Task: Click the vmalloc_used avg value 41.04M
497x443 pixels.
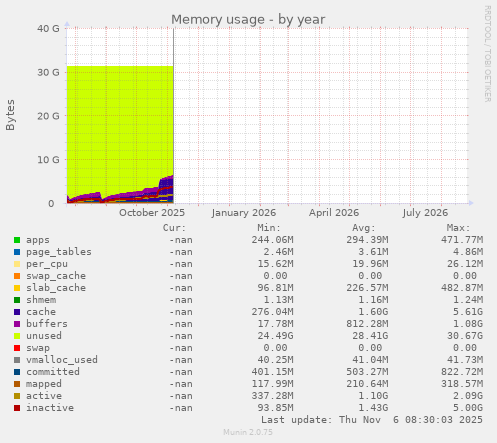Action: click(370, 360)
